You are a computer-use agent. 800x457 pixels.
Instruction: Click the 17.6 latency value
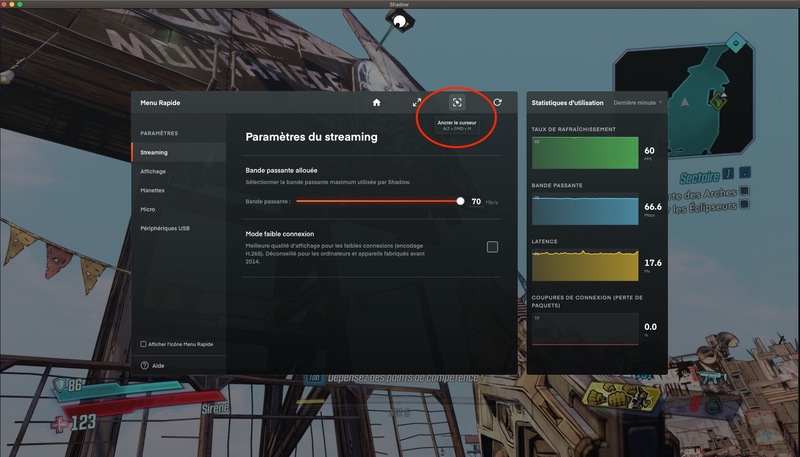653,263
